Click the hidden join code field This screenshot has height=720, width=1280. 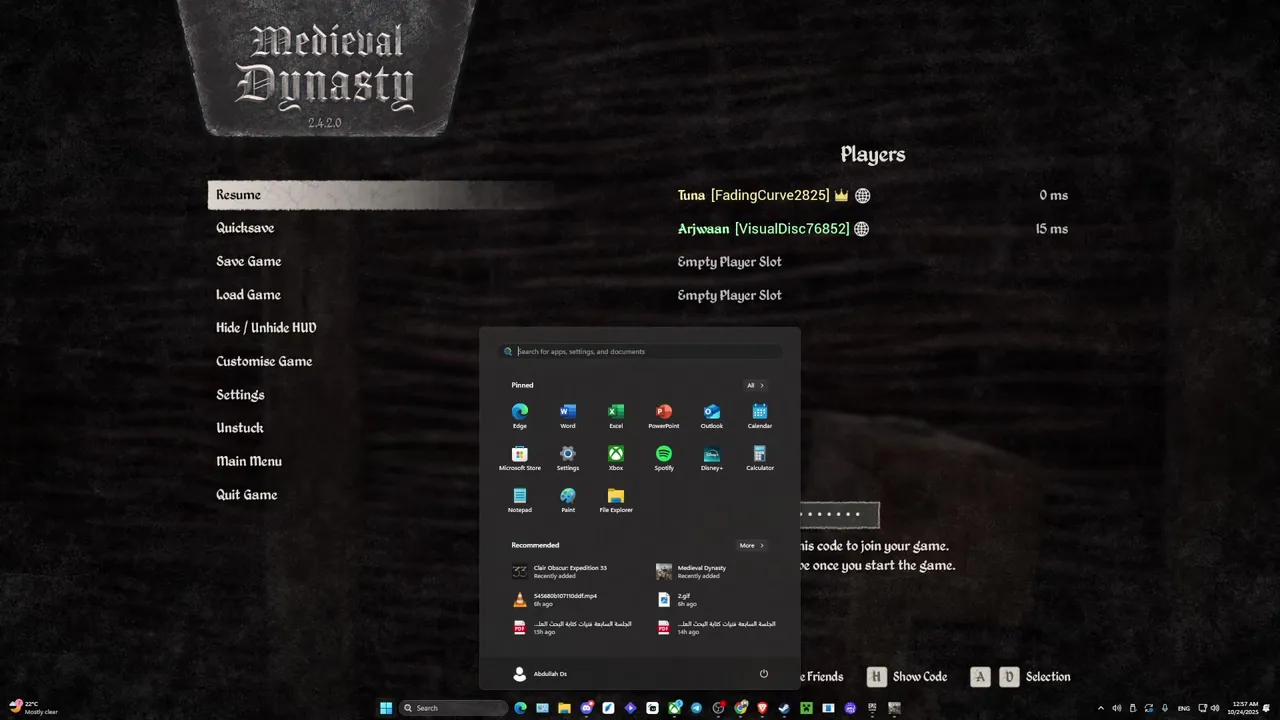[x=839, y=515]
